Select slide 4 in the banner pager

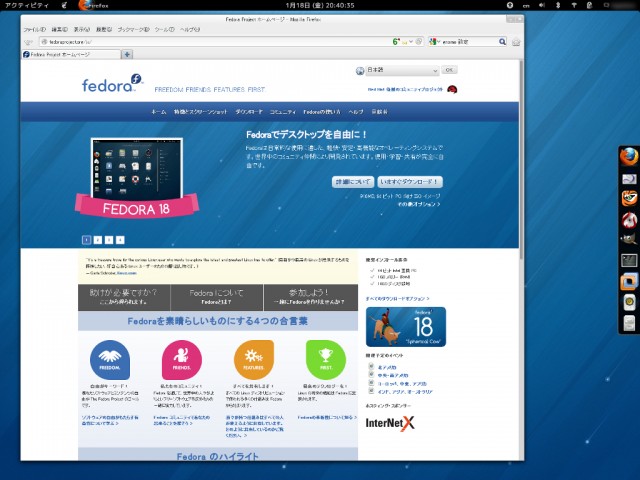point(120,240)
